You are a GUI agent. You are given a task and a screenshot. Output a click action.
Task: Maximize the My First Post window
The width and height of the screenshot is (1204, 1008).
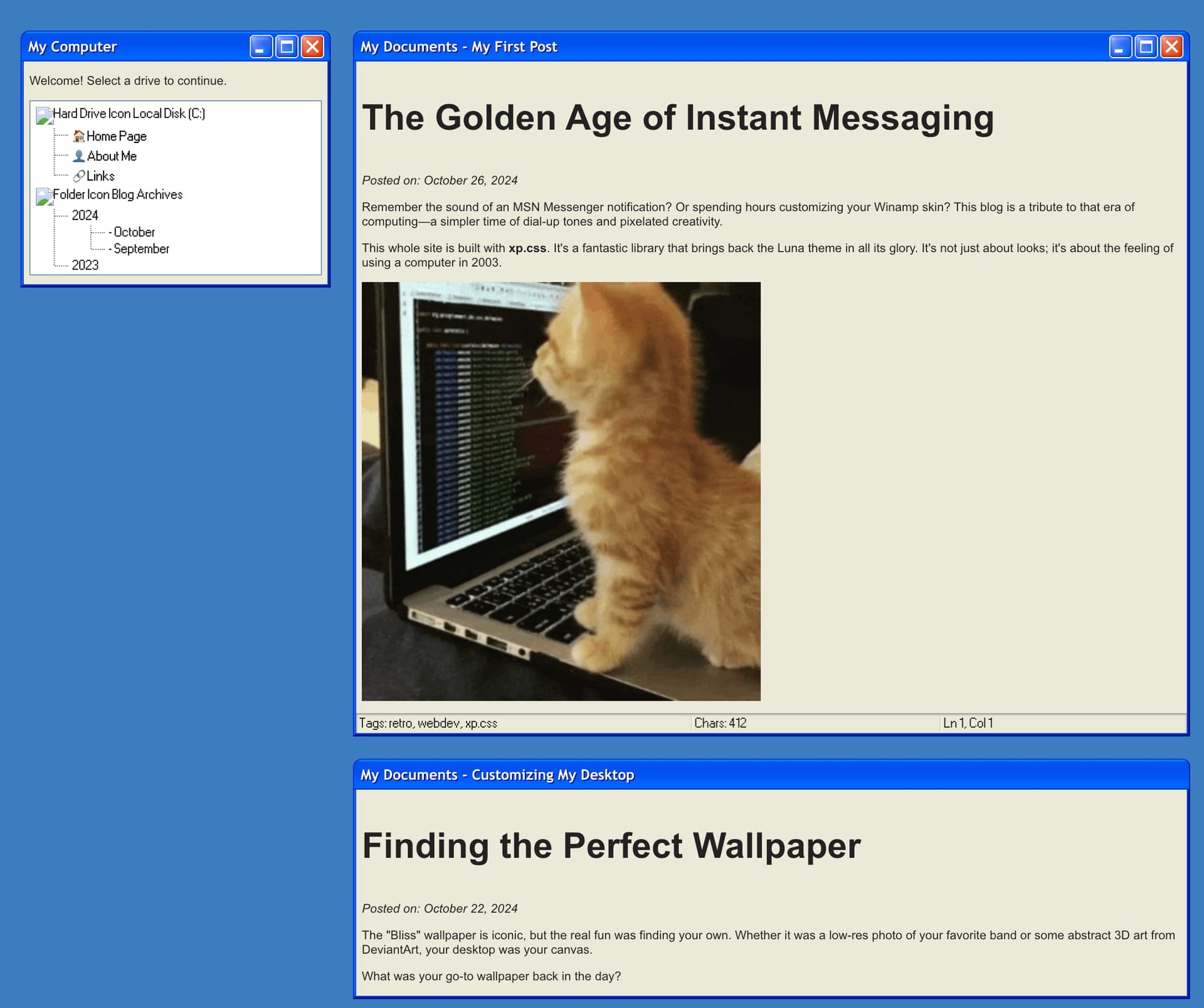tap(1146, 46)
